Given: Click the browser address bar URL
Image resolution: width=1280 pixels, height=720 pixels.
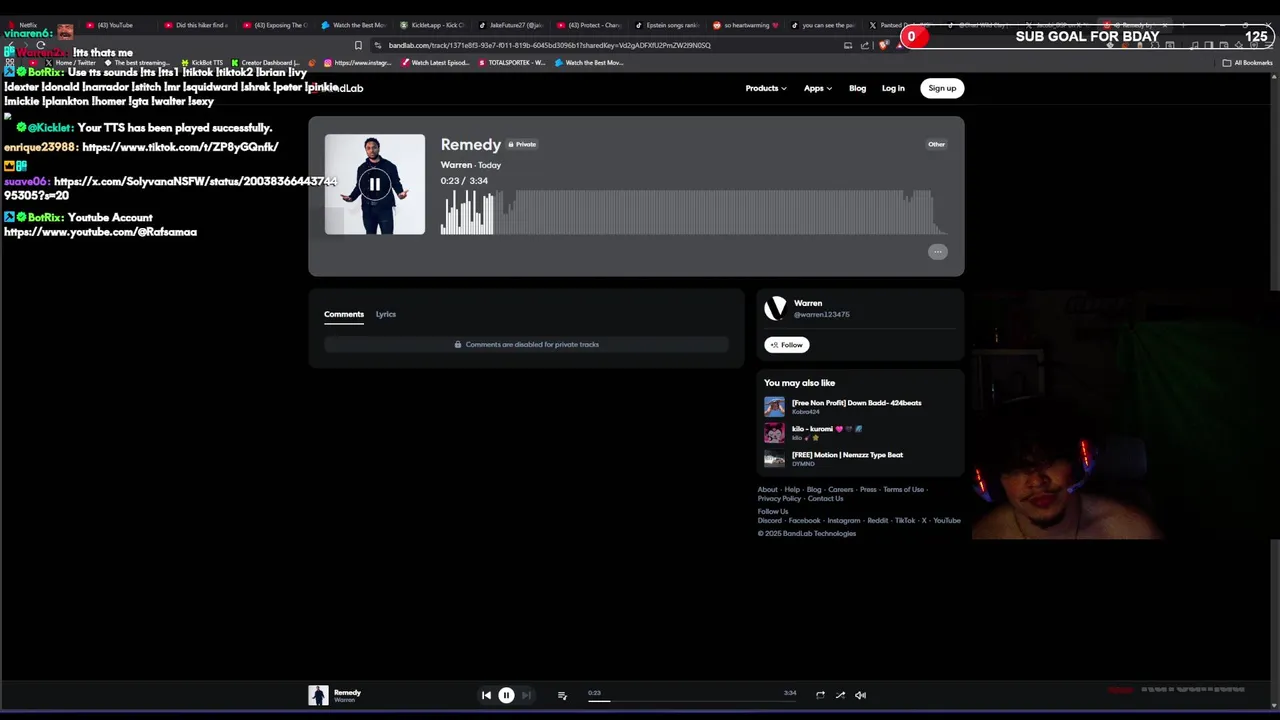Looking at the screenshot, I should 550,45.
